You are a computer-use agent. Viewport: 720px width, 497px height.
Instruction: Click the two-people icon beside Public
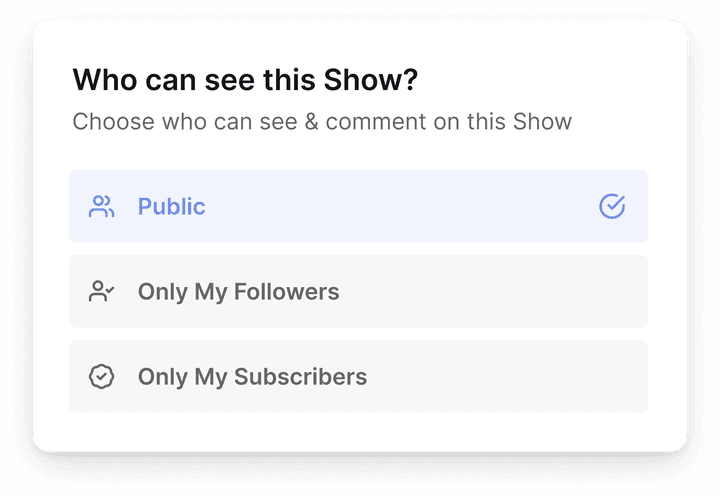101,206
